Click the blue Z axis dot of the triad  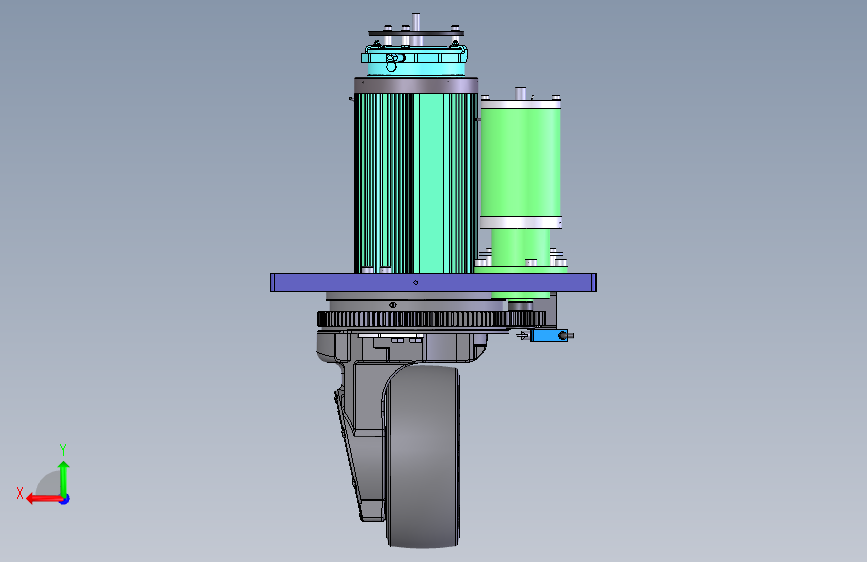click(65, 499)
